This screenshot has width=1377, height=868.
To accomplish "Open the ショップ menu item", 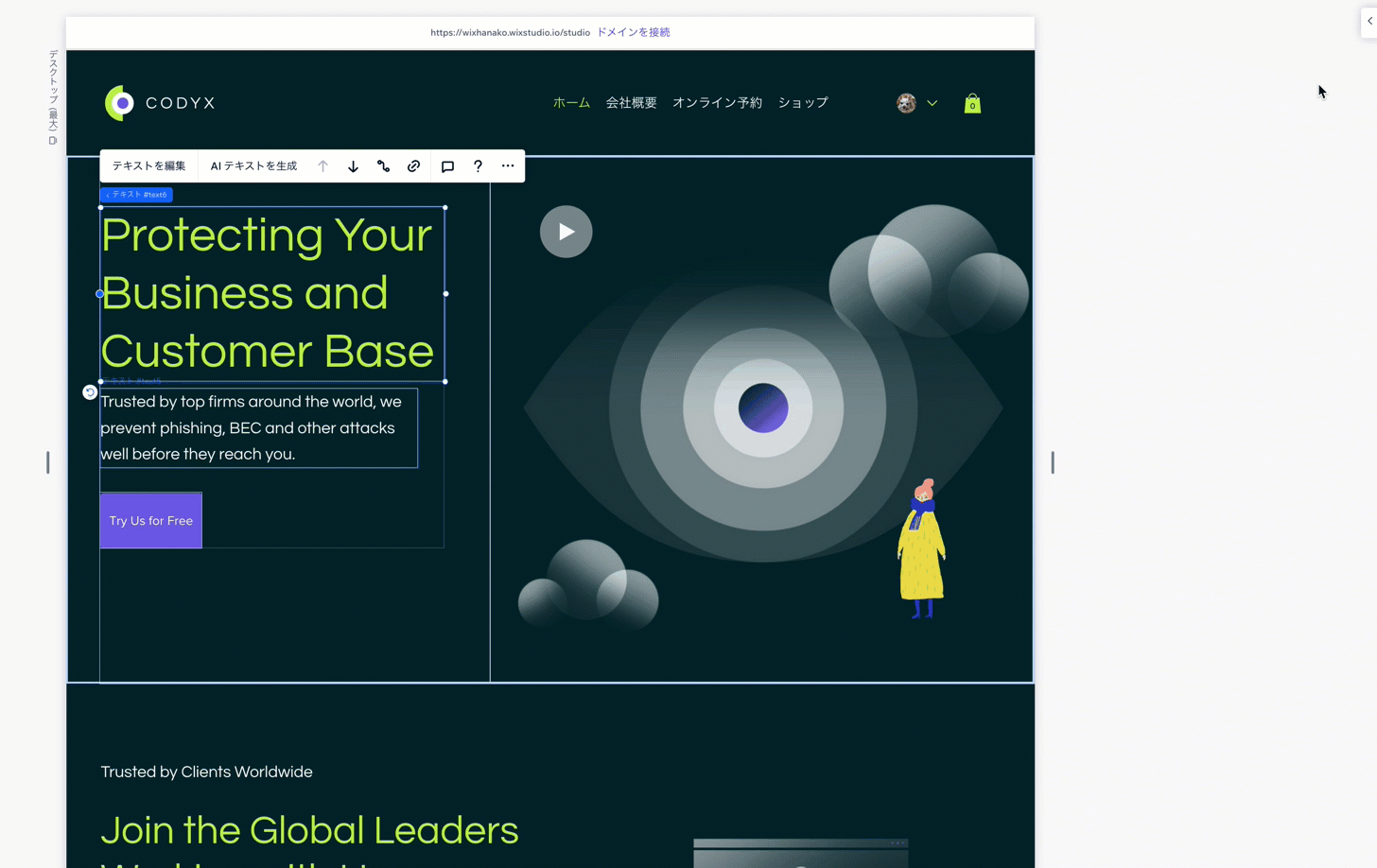I will [803, 103].
